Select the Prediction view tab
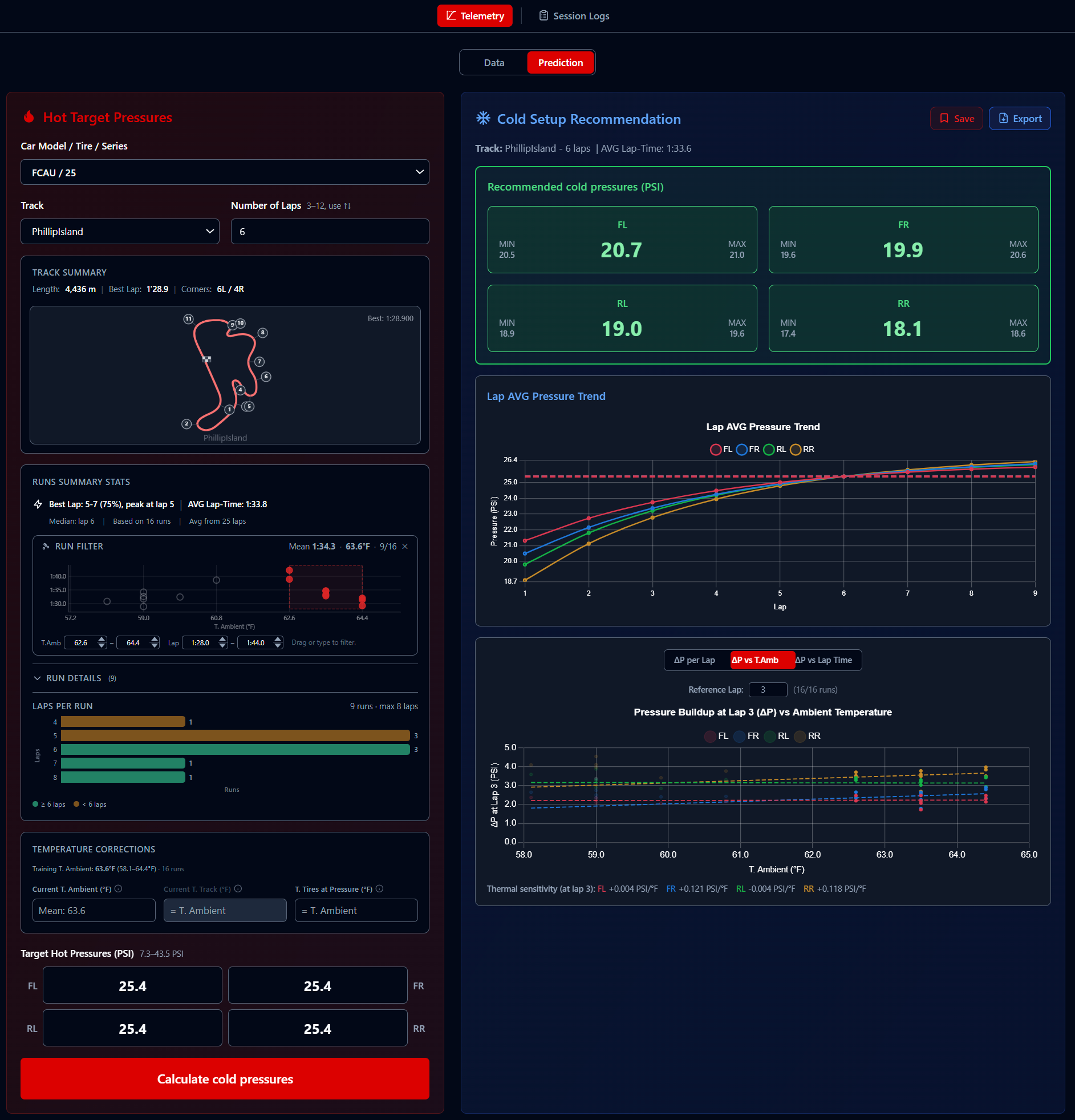 click(560, 63)
